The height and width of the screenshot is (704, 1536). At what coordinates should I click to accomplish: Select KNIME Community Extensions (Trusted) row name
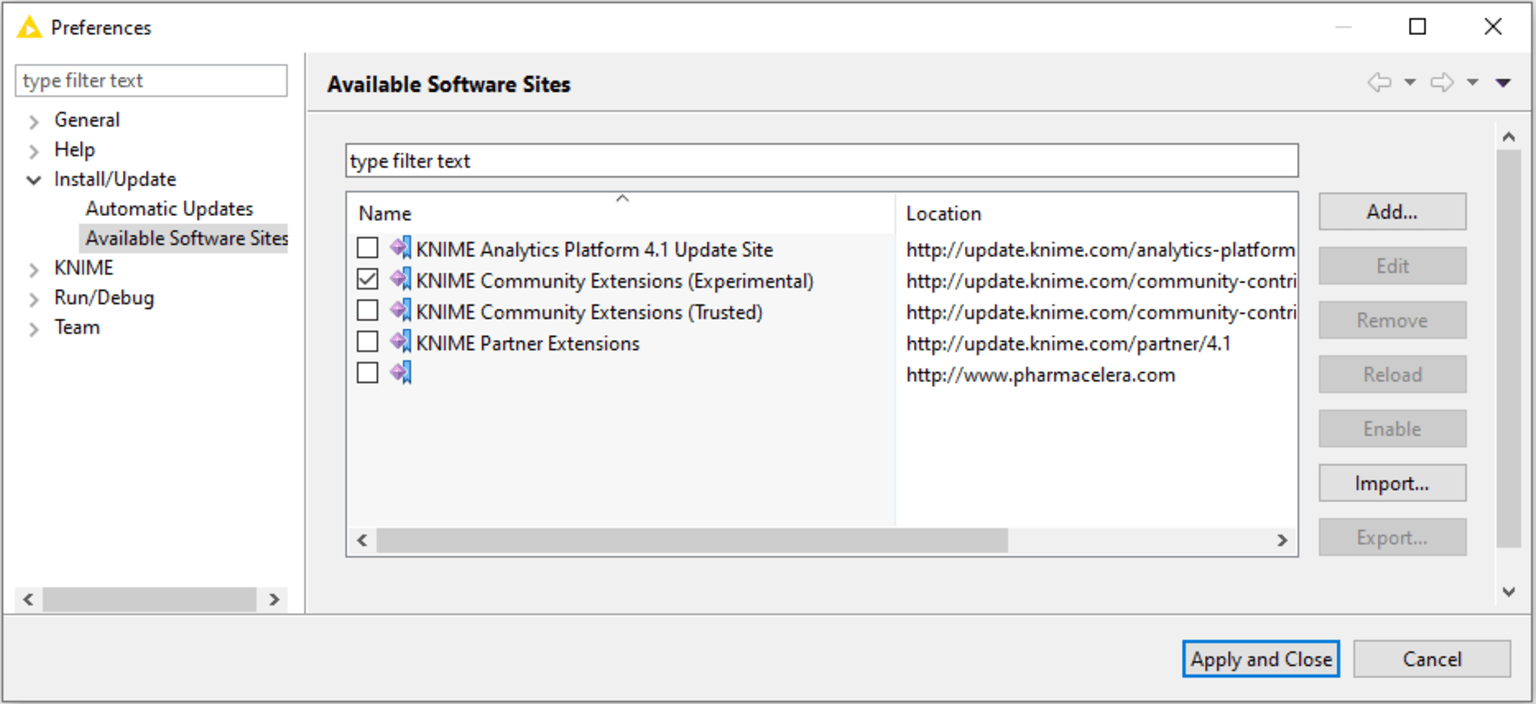pyautogui.click(x=589, y=312)
